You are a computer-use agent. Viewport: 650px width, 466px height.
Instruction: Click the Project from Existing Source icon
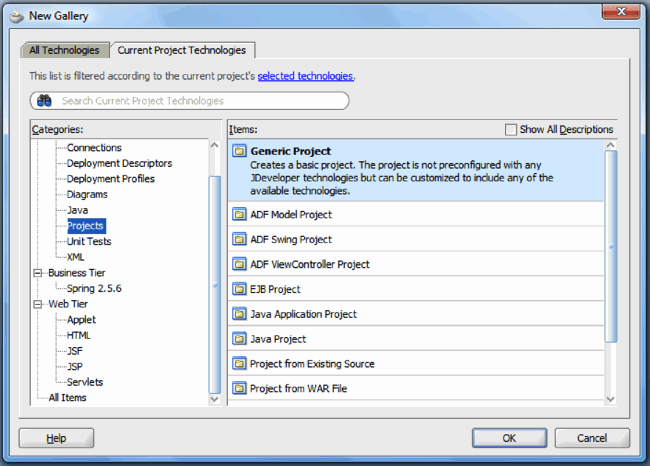[239, 364]
